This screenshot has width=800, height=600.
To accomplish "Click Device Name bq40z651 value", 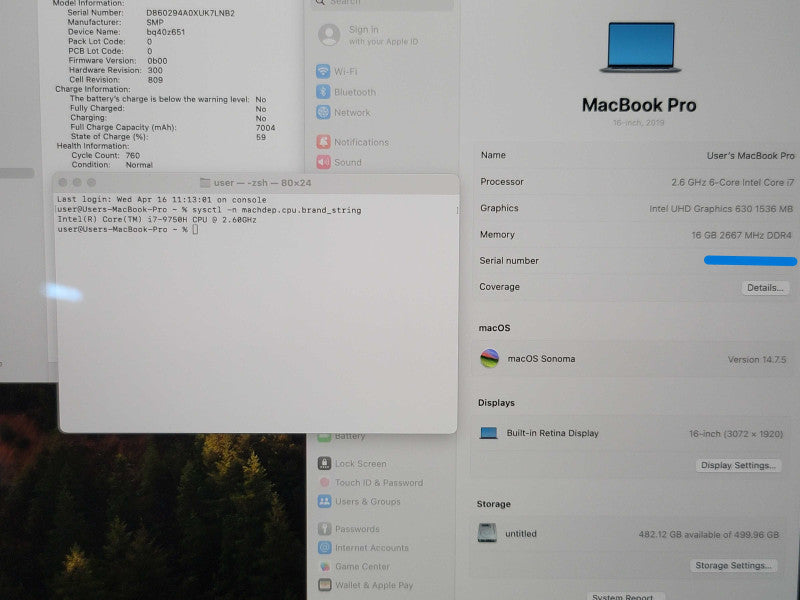I will (166, 32).
